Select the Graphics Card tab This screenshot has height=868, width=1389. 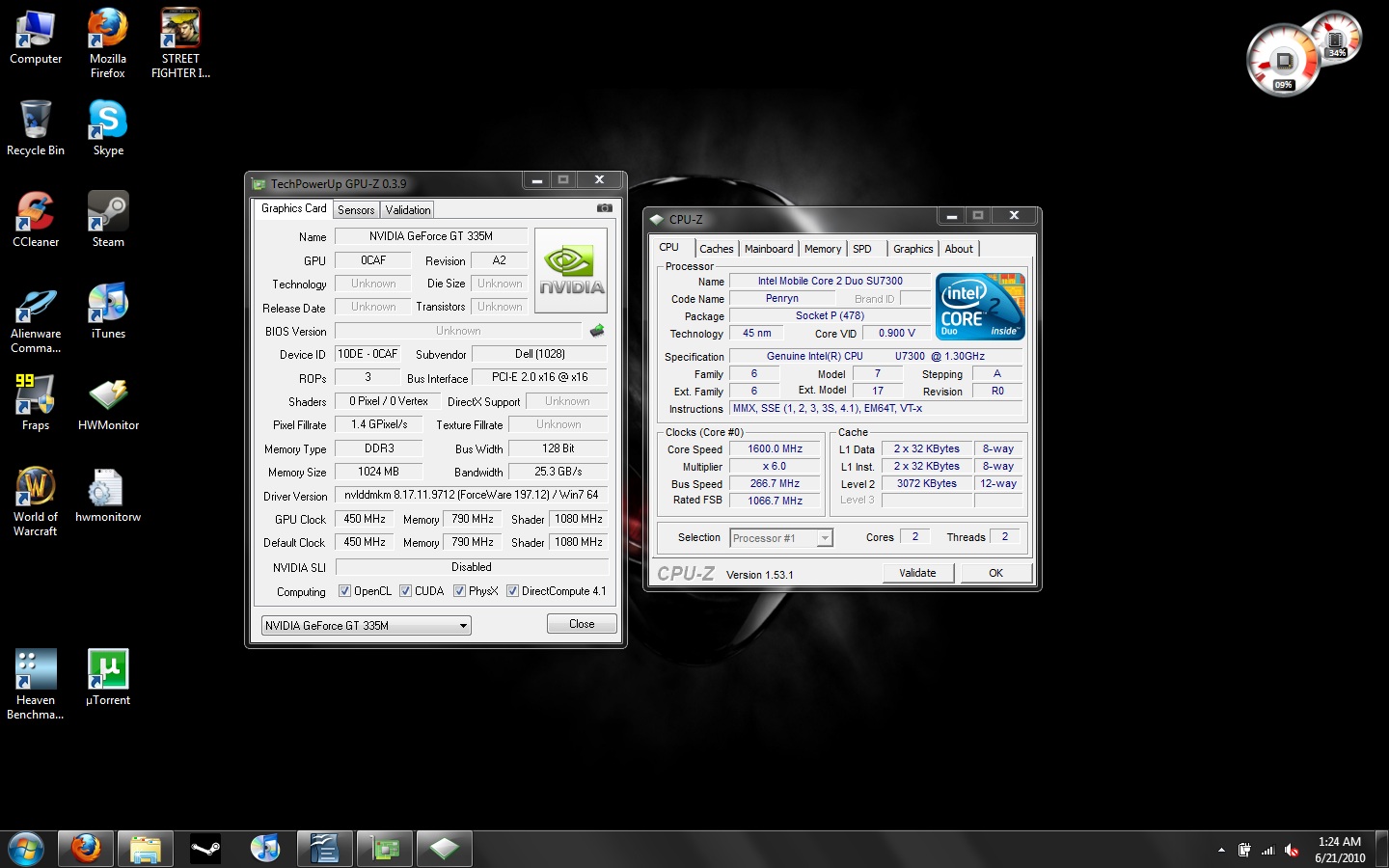point(294,208)
